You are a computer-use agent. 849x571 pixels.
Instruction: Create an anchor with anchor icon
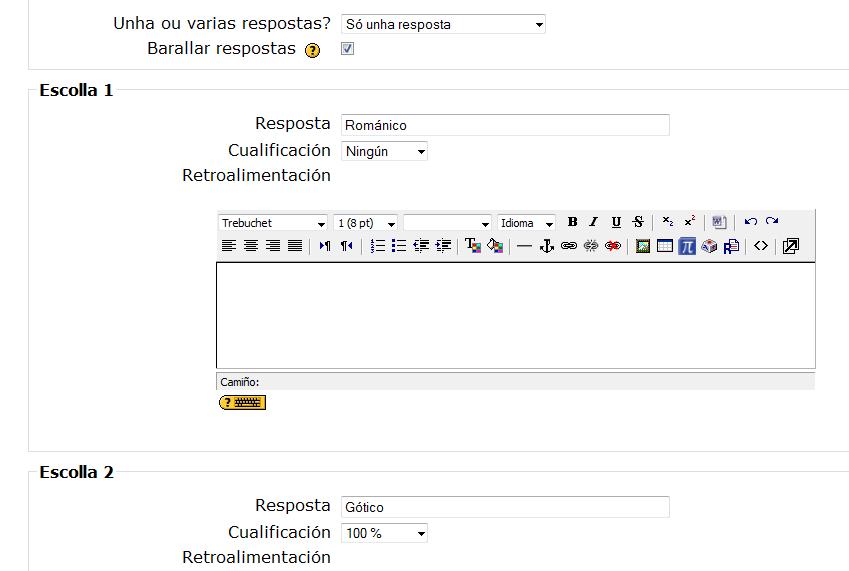(x=547, y=246)
